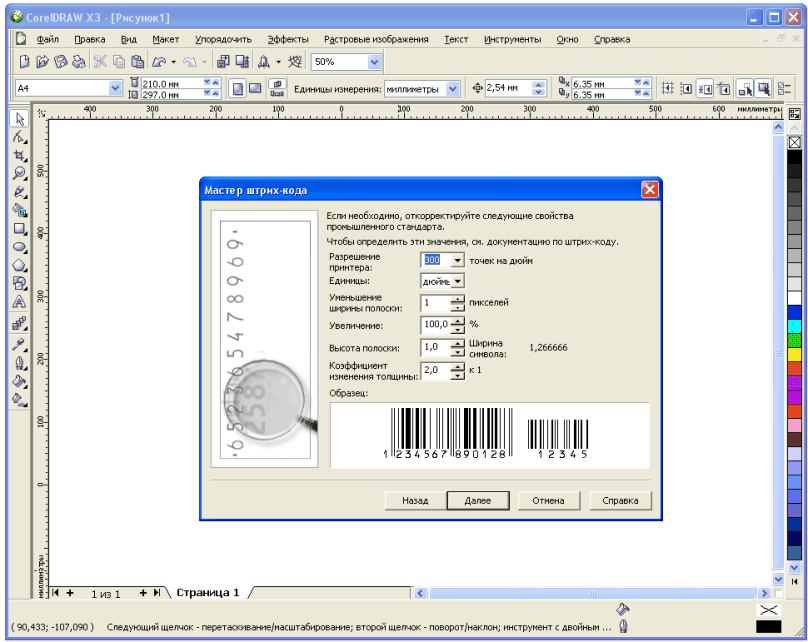Click the page width 210.0 мм field
This screenshot has width=808, height=642.
coord(172,83)
